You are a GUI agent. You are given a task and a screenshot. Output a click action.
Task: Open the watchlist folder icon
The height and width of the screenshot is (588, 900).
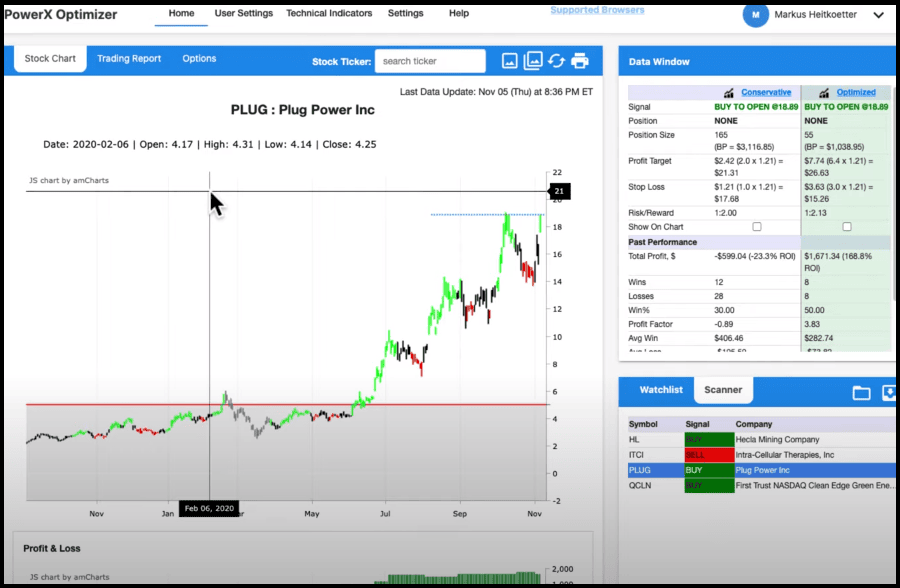point(861,393)
